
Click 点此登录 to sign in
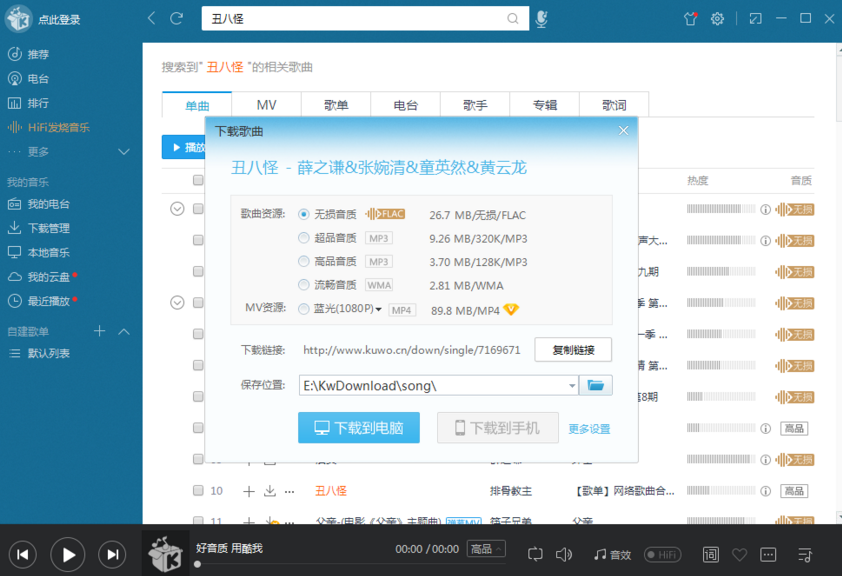point(59,20)
